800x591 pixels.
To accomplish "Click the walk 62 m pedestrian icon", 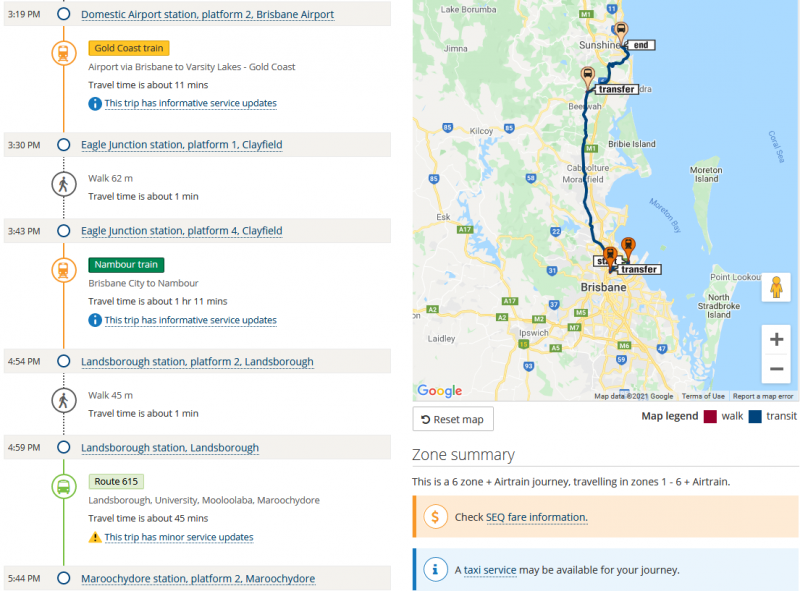I will (64, 184).
